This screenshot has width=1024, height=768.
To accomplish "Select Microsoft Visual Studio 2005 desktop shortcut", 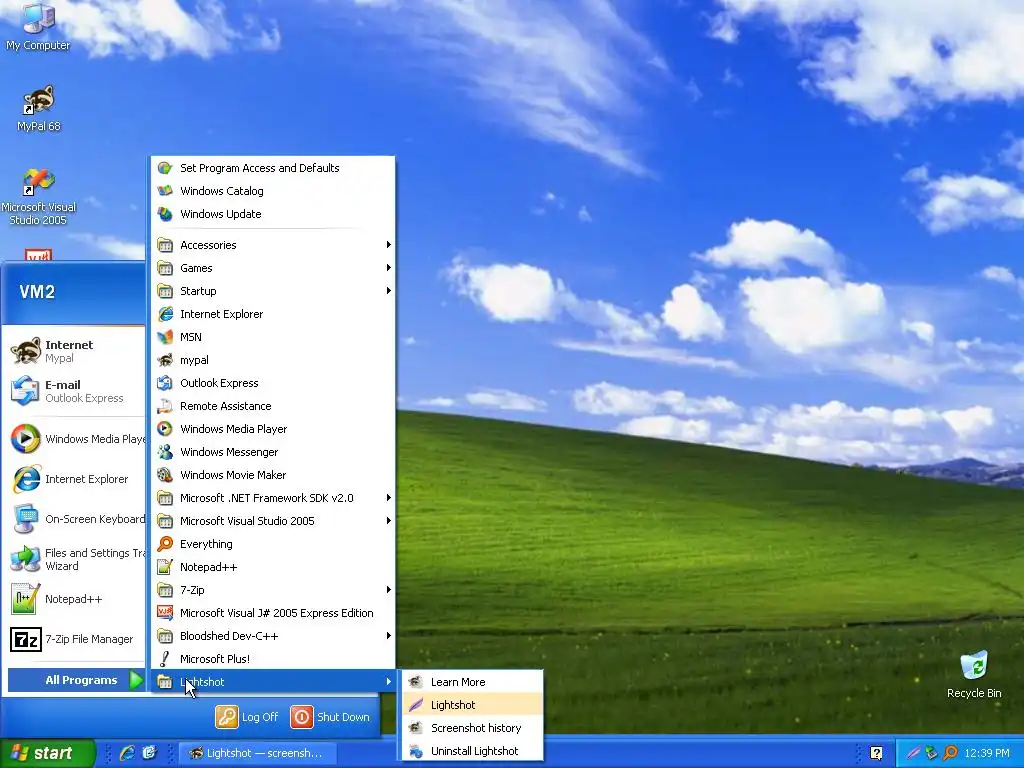I will point(39,197).
